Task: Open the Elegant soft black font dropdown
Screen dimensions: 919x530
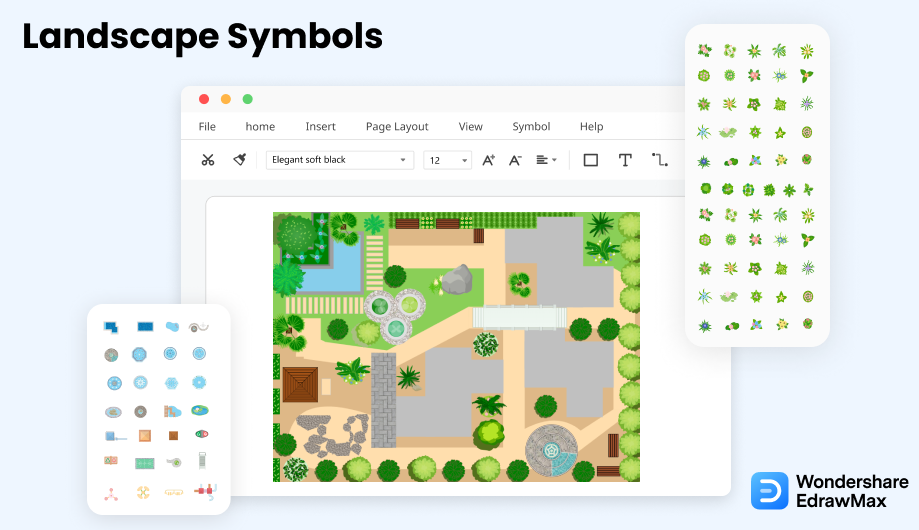Action: tap(340, 160)
